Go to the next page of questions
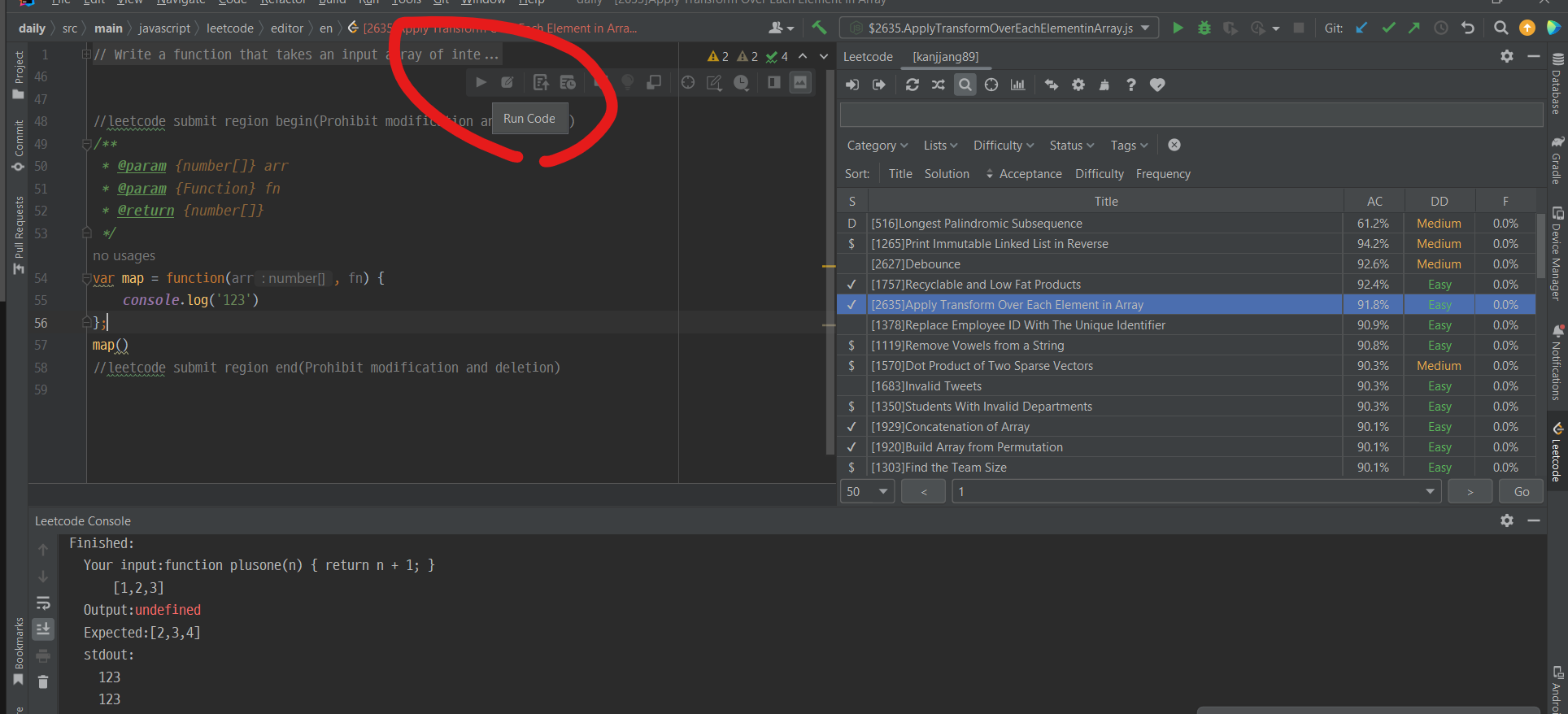The image size is (1568, 714). (x=1470, y=491)
